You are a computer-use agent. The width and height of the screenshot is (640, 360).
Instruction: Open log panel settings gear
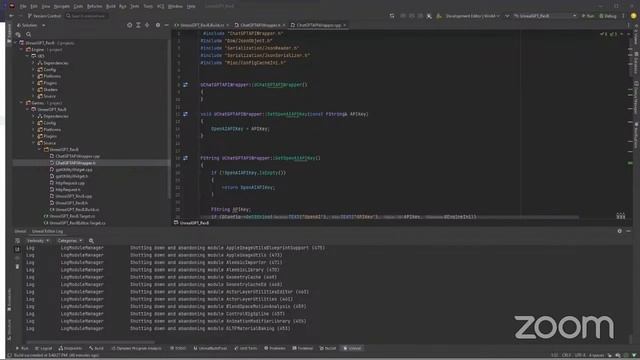620,231
